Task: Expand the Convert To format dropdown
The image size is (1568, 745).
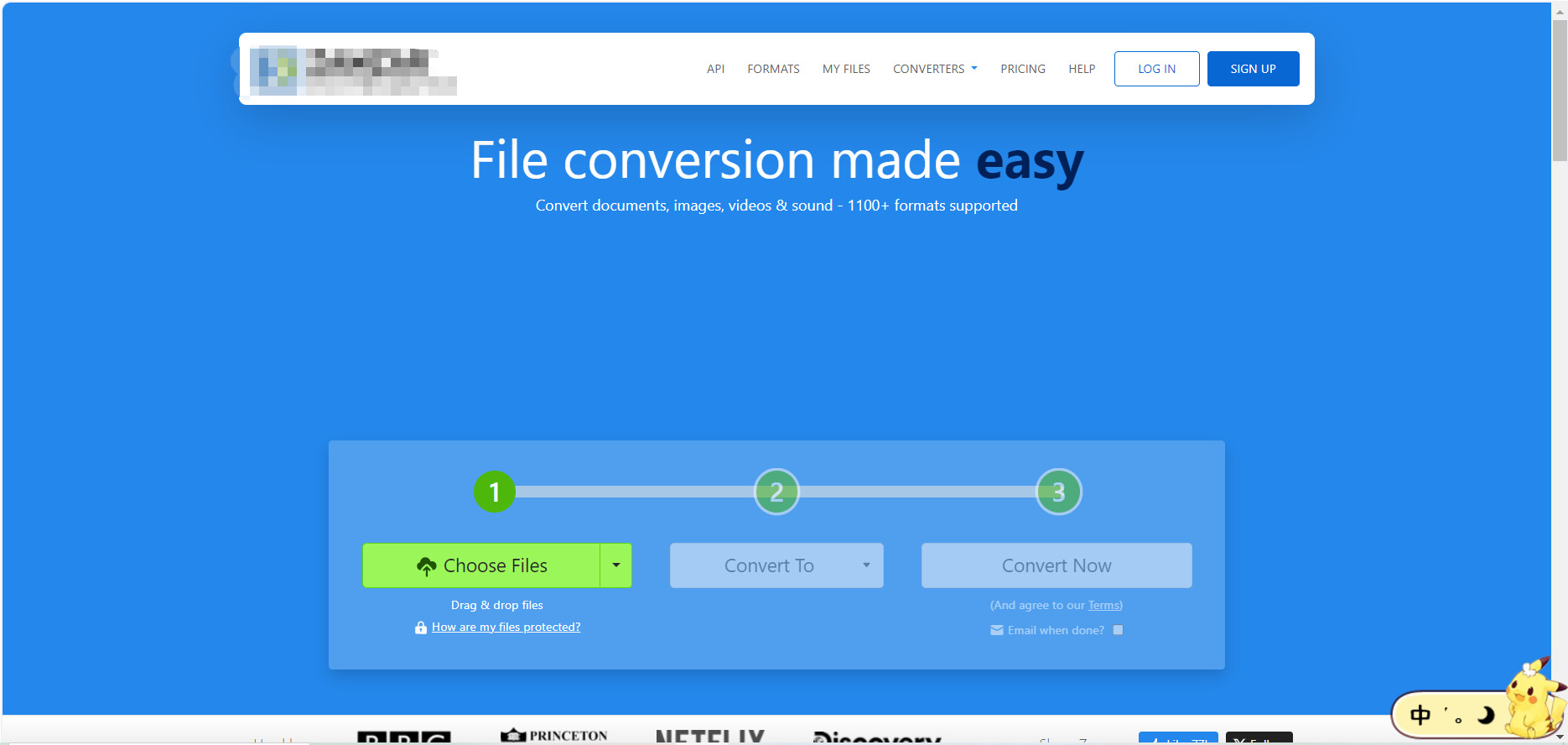Action: [776, 565]
